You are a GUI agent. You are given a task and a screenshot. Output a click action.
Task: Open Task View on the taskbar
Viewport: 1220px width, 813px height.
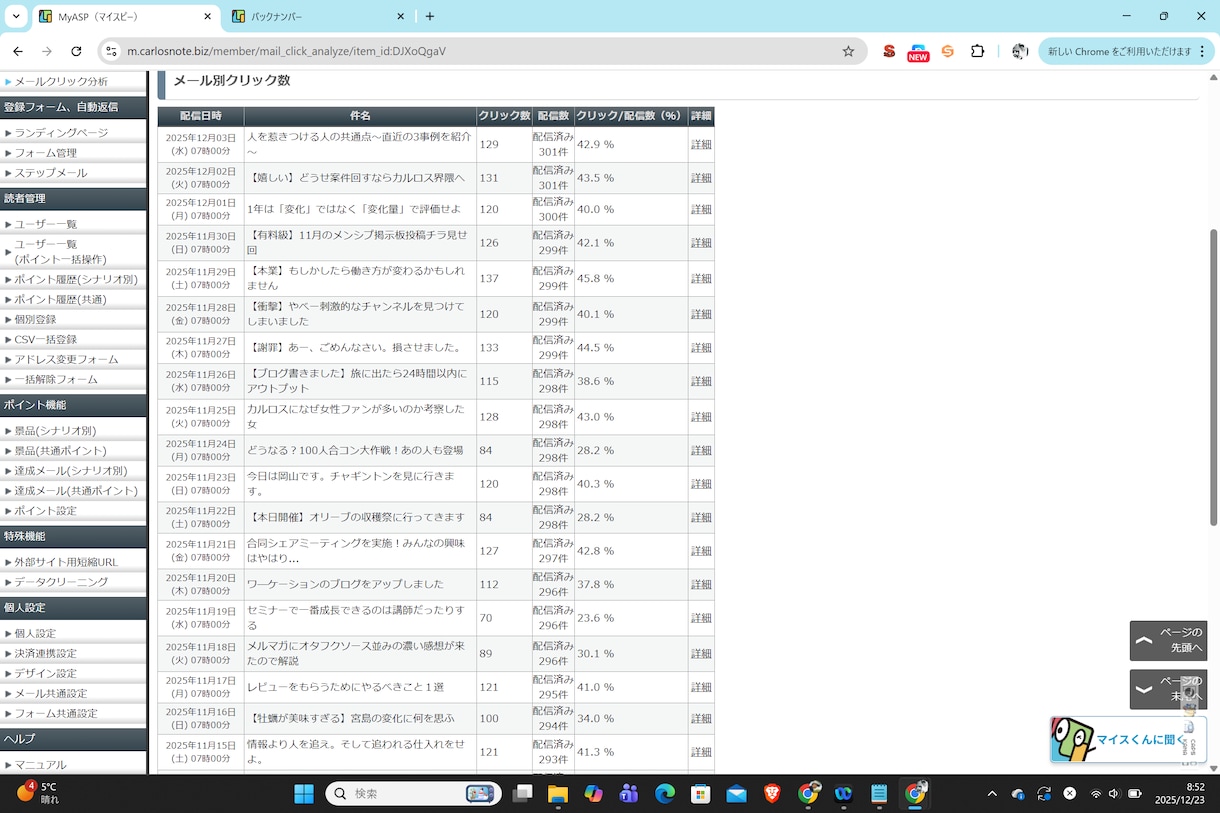coord(522,793)
